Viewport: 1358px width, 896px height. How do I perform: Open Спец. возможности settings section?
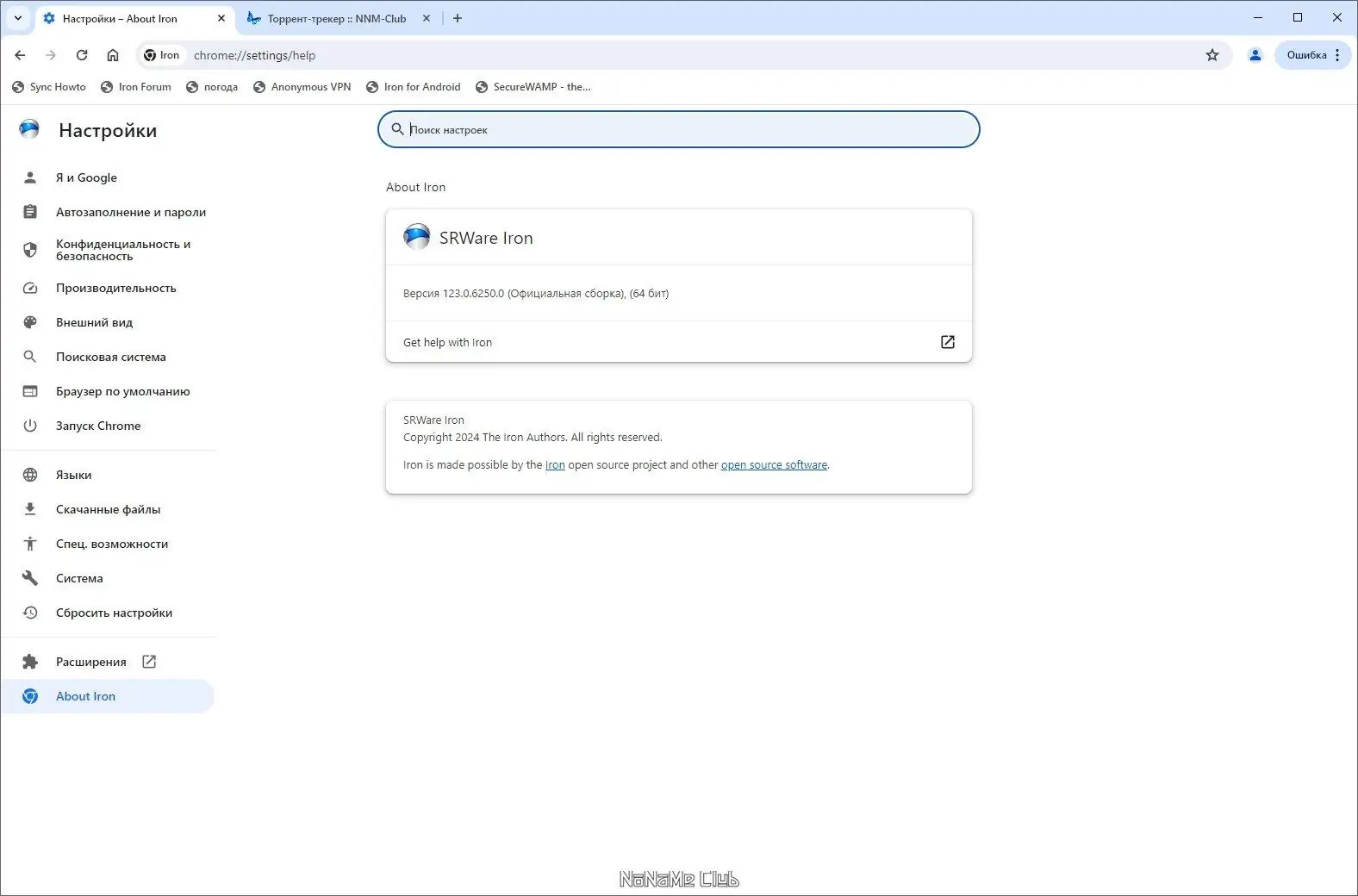click(x=109, y=544)
